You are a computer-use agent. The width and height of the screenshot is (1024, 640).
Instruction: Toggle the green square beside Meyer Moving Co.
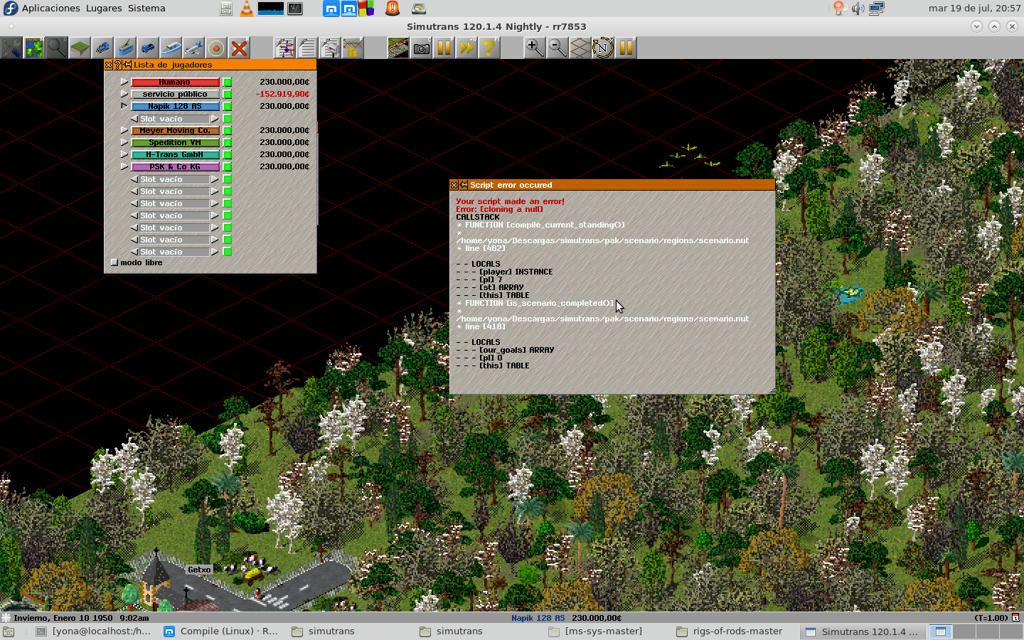[227, 131]
